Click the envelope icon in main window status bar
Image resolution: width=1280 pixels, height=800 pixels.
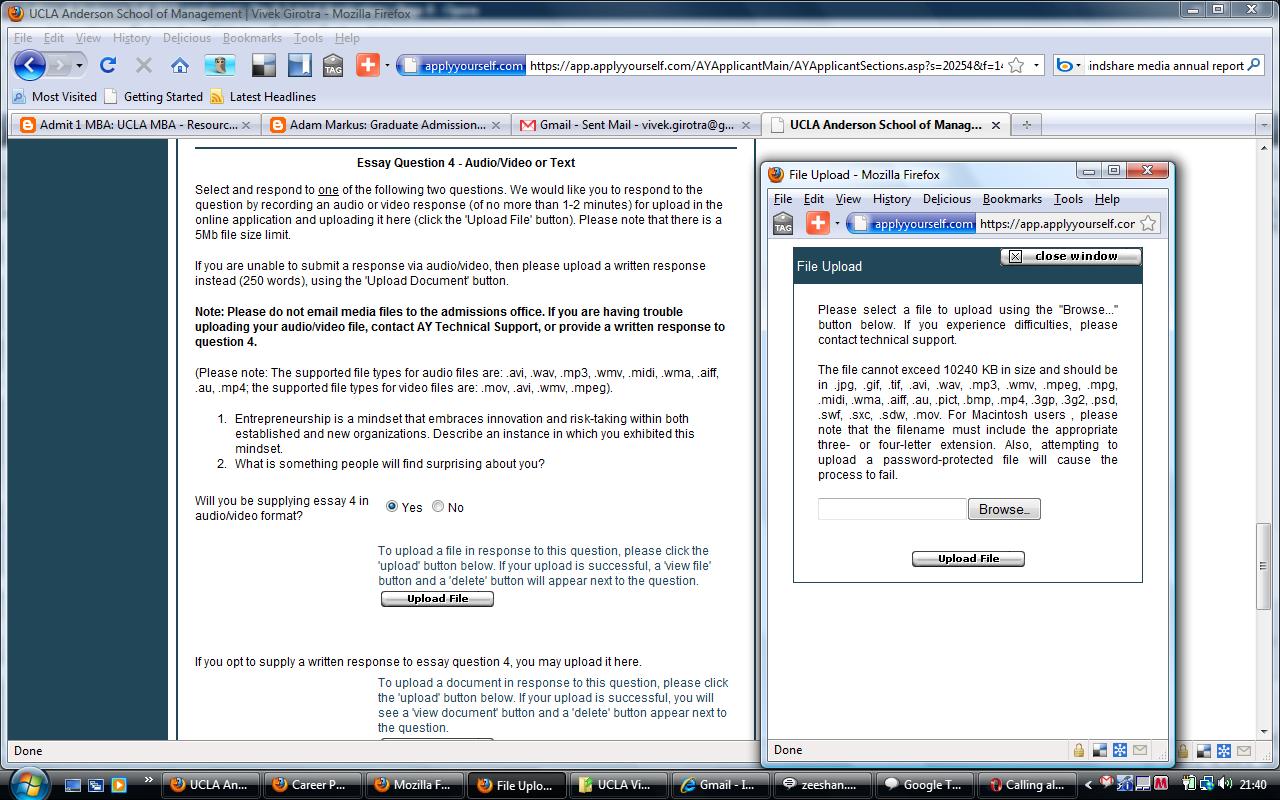pos(1244,751)
